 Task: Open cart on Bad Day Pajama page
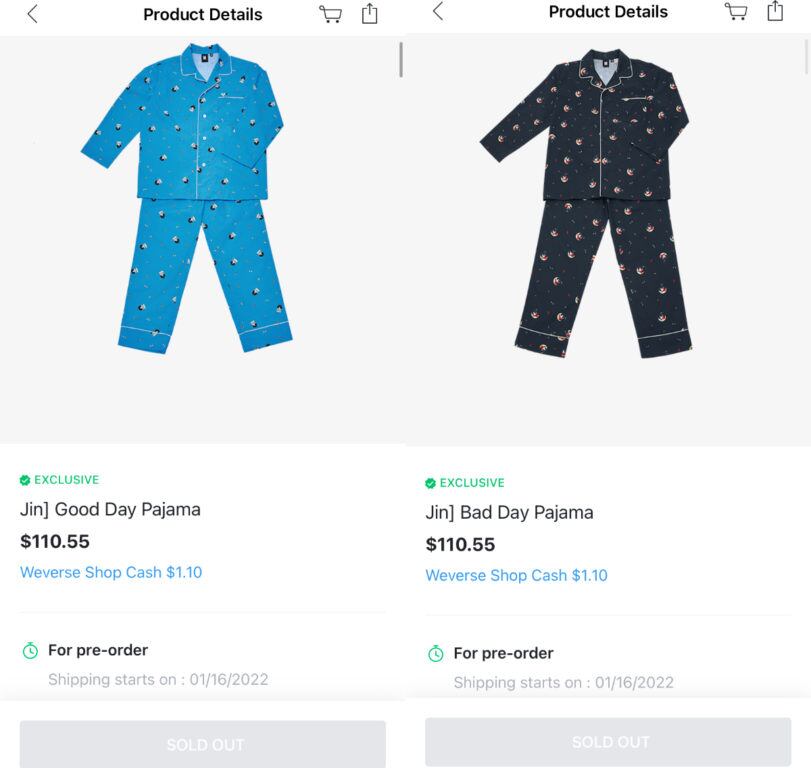coord(736,11)
